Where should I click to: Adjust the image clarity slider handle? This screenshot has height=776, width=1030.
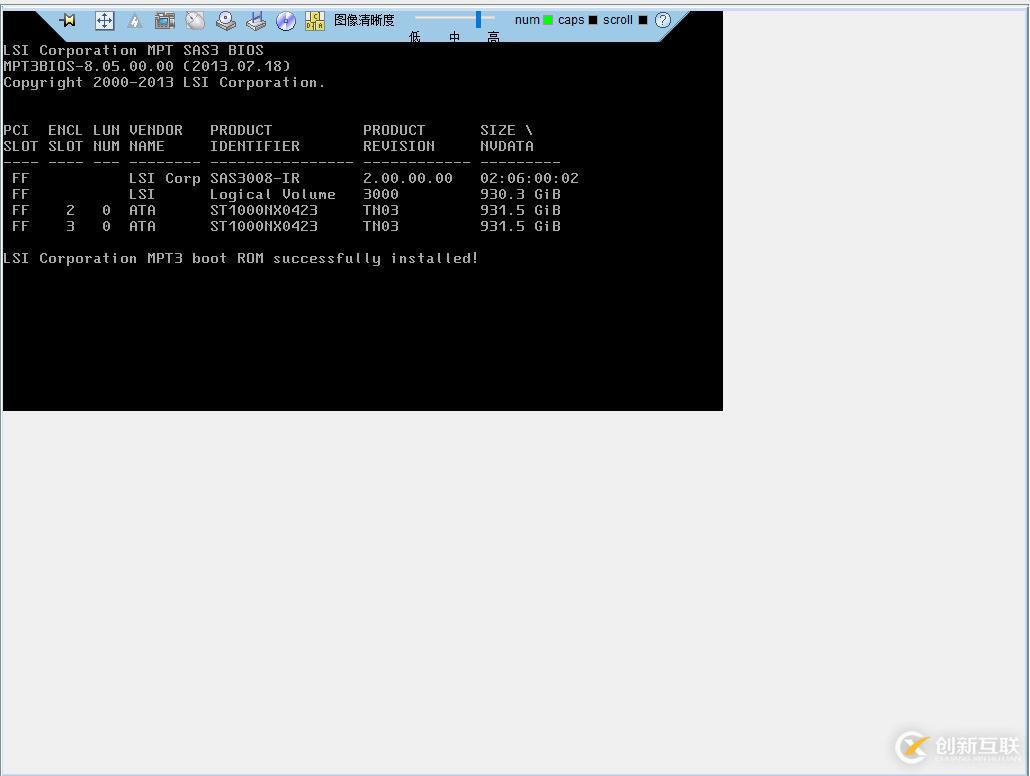(x=478, y=18)
